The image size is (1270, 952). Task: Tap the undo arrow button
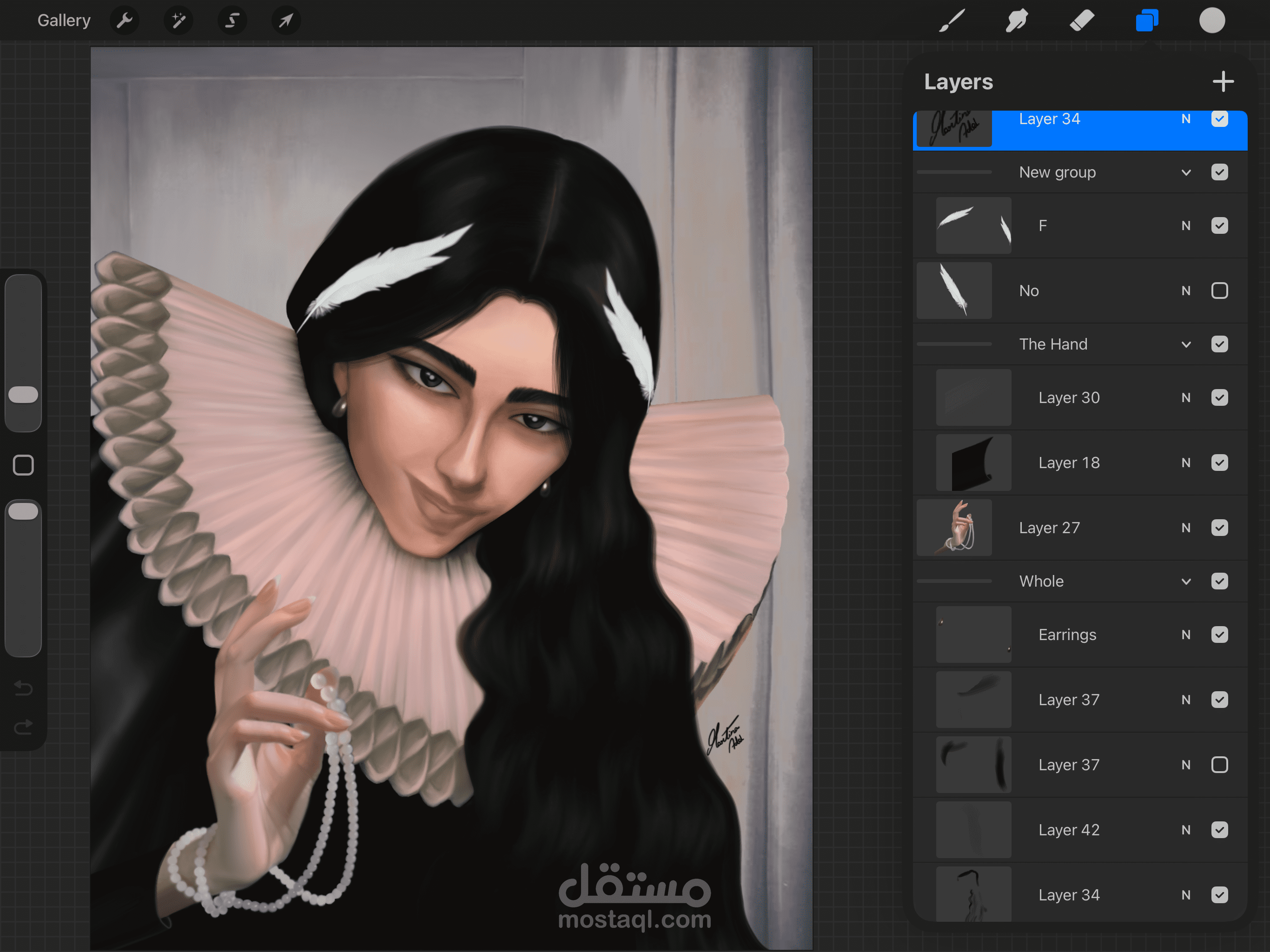coord(24,688)
